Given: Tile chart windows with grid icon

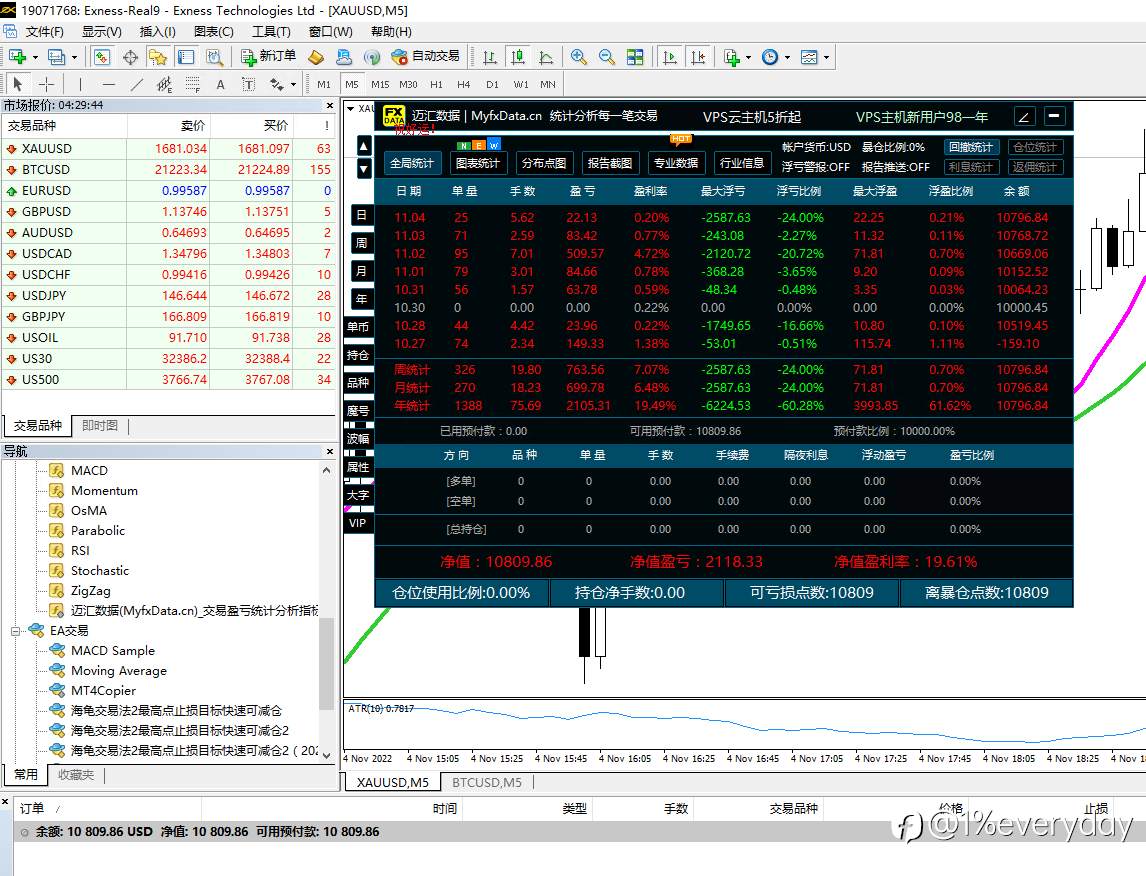Looking at the screenshot, I should tap(635, 57).
